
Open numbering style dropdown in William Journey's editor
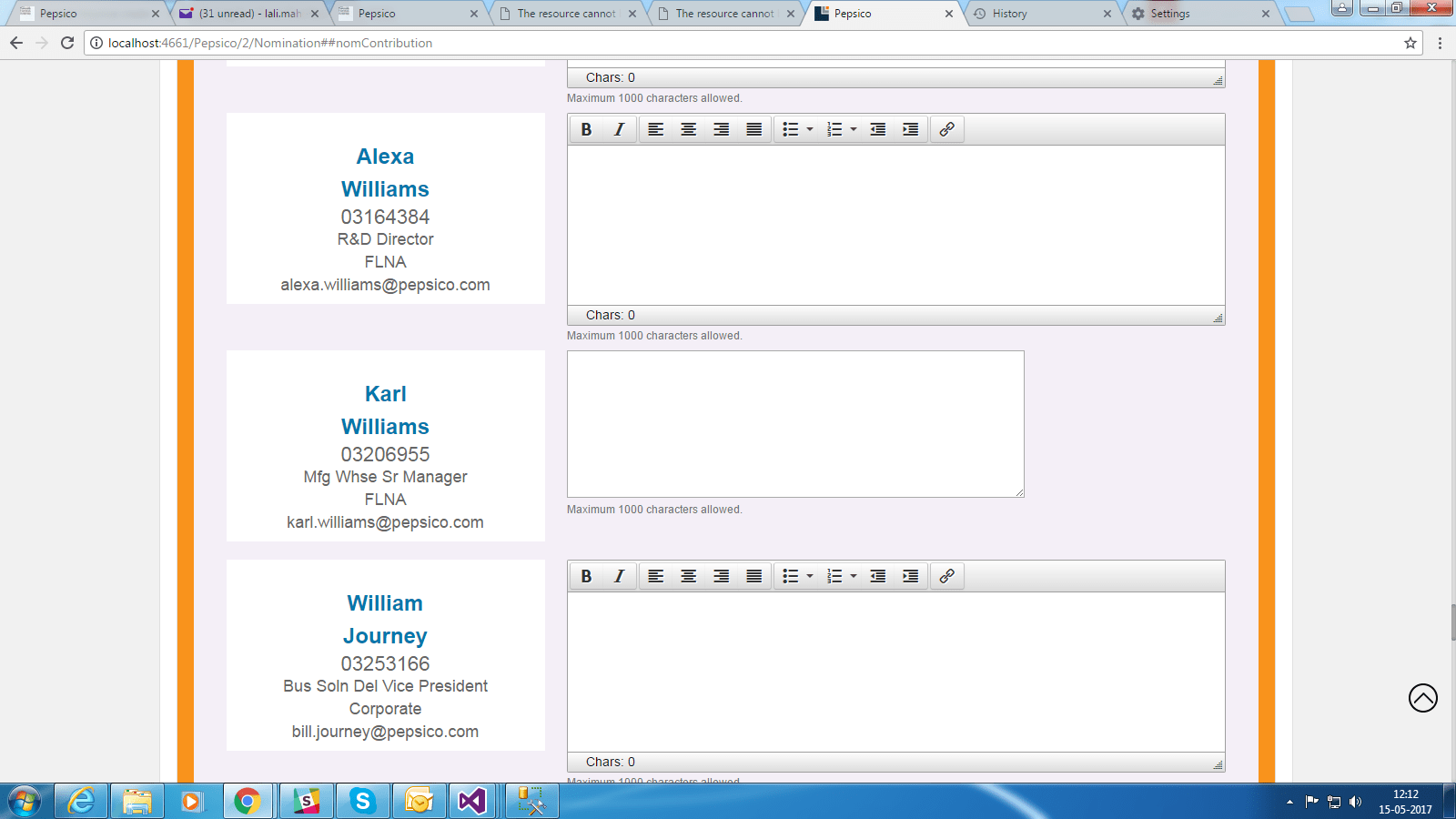(854, 576)
